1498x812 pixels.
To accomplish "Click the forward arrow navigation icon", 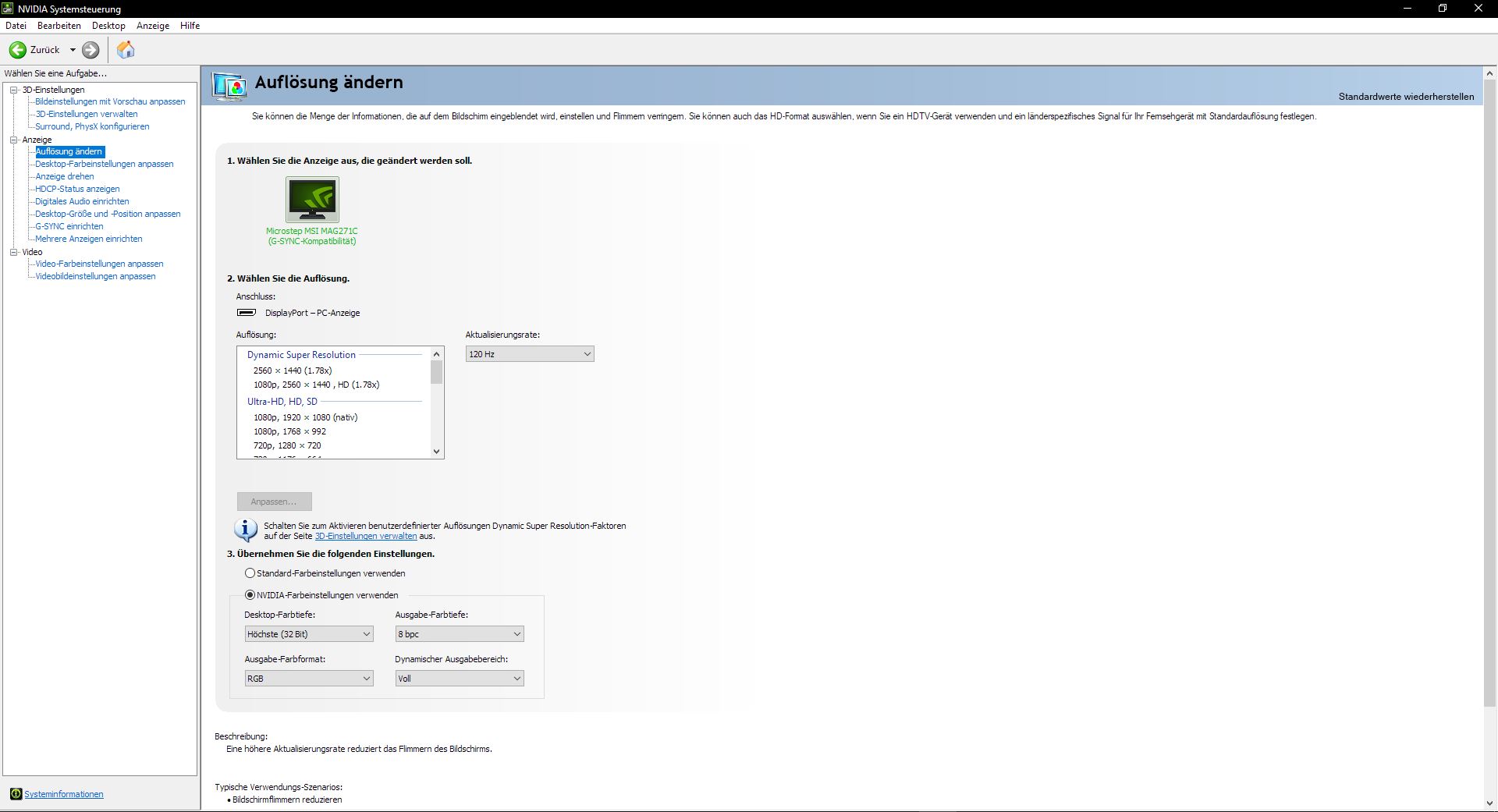I will coord(91,50).
